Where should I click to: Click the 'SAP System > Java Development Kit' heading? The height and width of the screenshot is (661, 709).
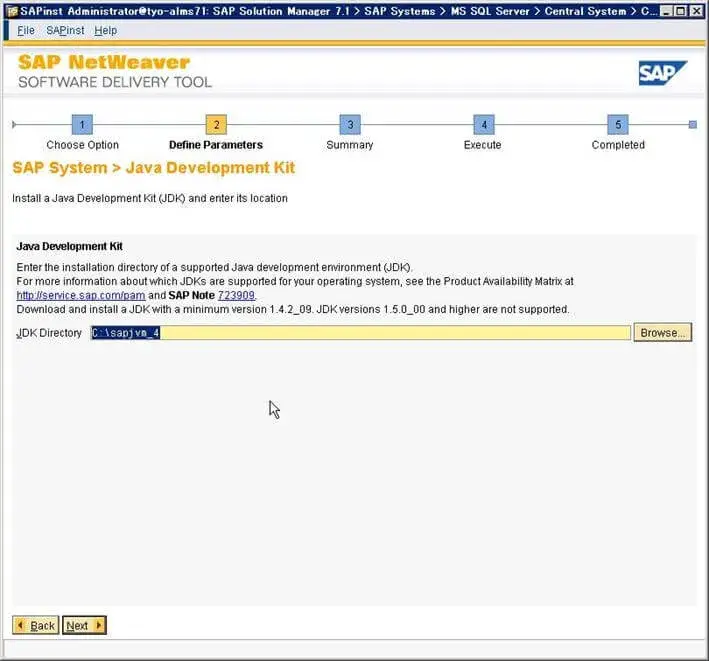tap(154, 168)
